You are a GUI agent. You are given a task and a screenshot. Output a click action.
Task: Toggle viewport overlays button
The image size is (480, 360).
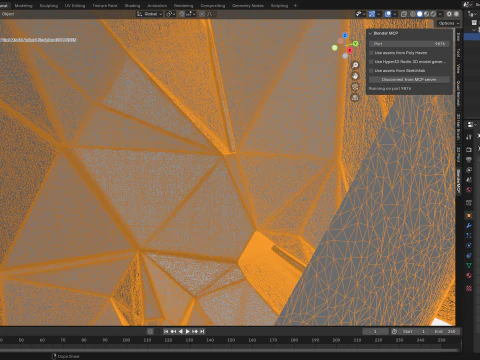click(388, 14)
